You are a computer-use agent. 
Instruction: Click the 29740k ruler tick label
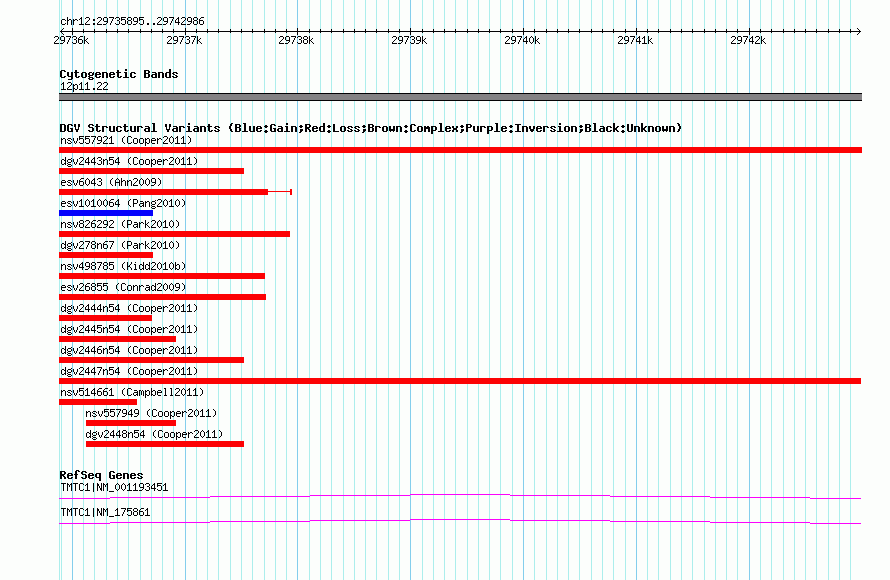(x=522, y=40)
